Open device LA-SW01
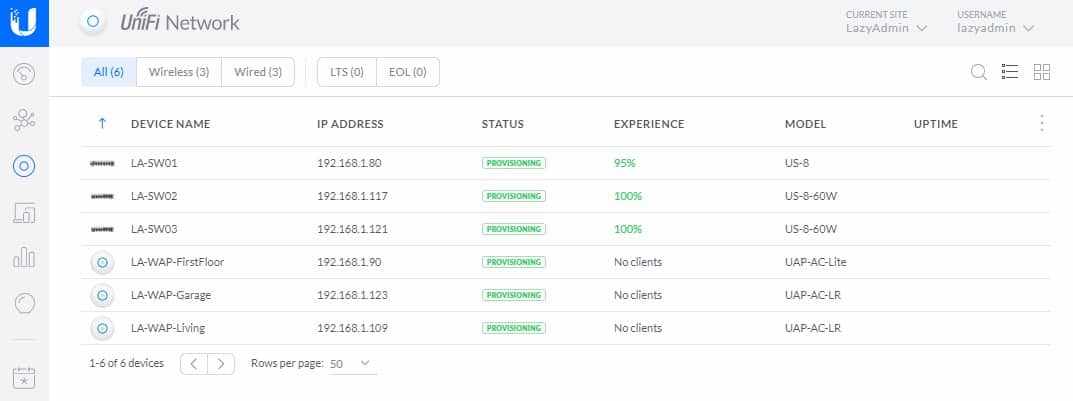Image resolution: width=1073 pixels, height=401 pixels. (x=154, y=164)
